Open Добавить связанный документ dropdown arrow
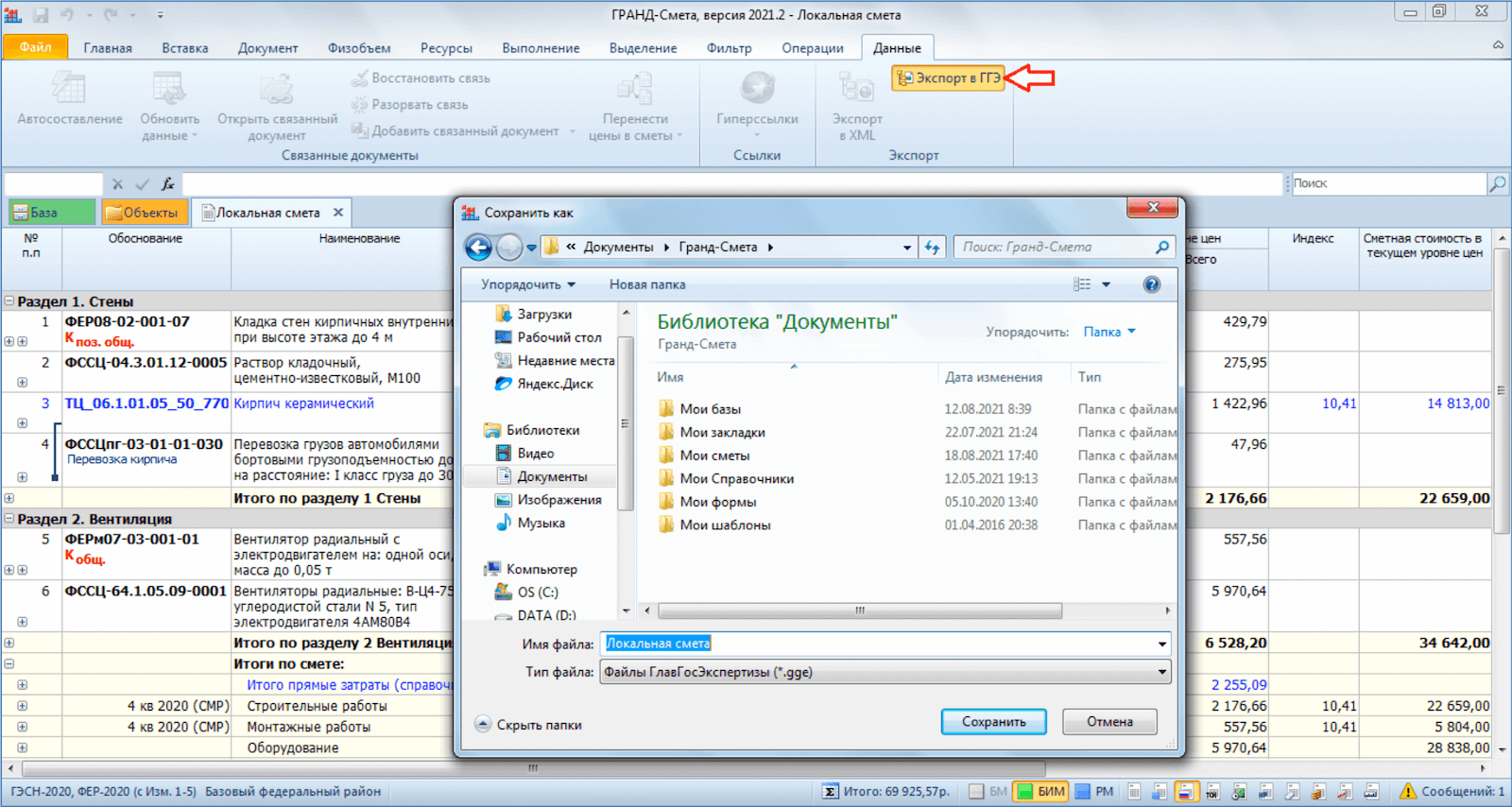 572,131
